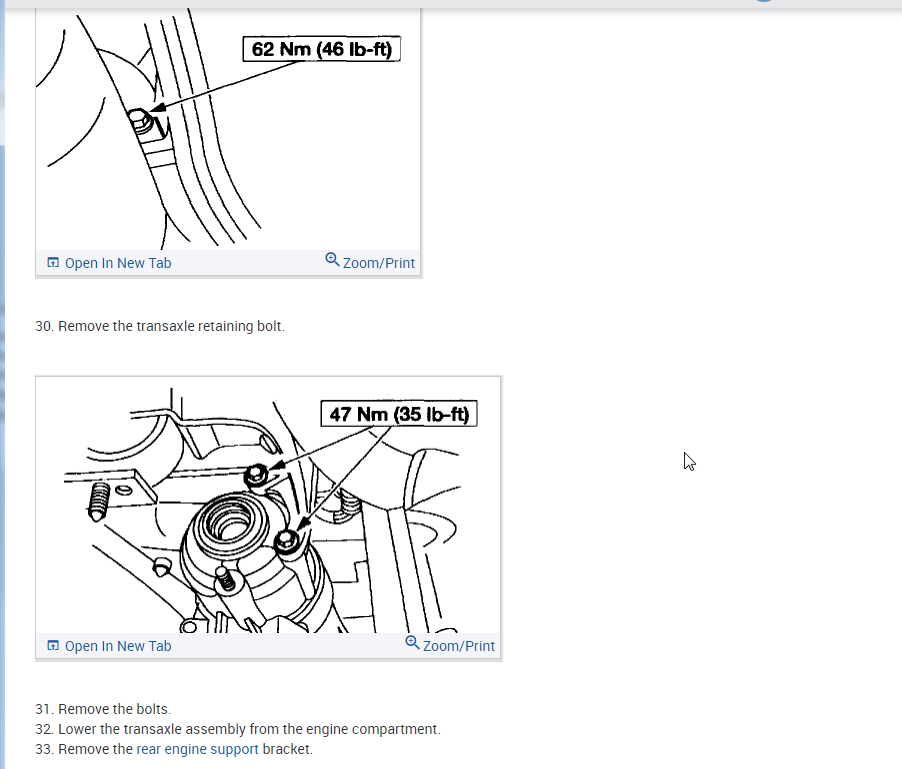Click Zoom/Print under the 62 Nm diagram

coord(370,262)
